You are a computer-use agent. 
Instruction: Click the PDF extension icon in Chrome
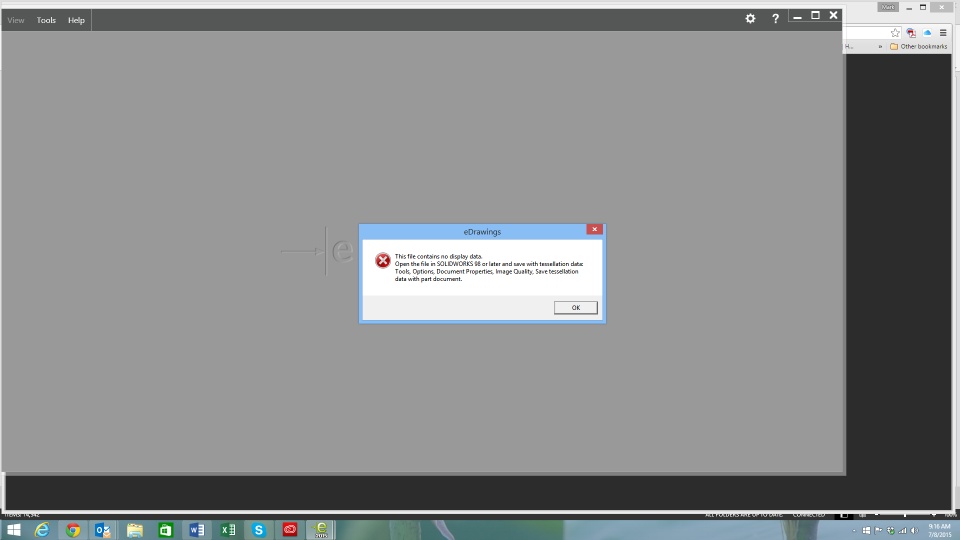coord(911,33)
